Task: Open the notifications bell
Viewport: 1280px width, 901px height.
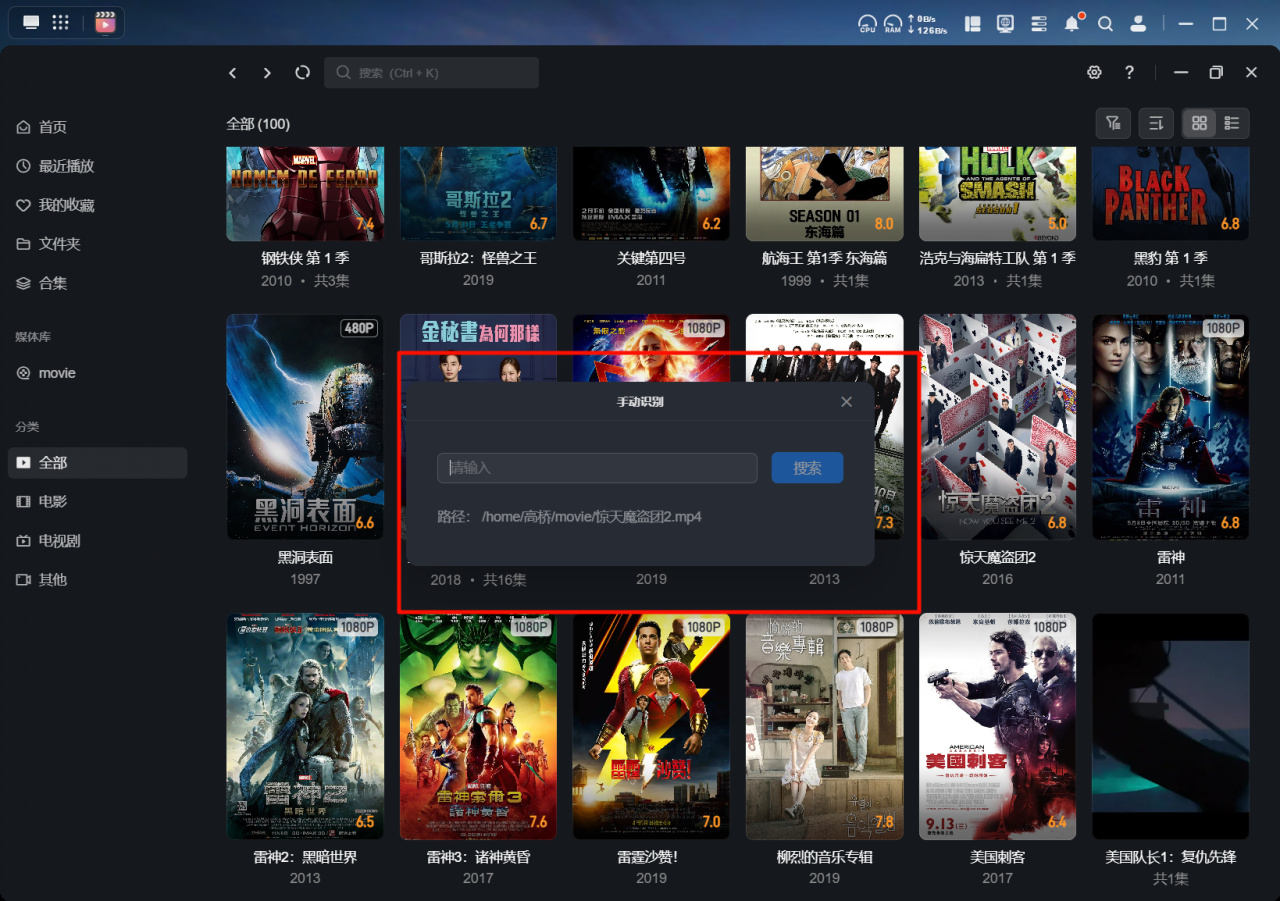Action: point(1073,23)
